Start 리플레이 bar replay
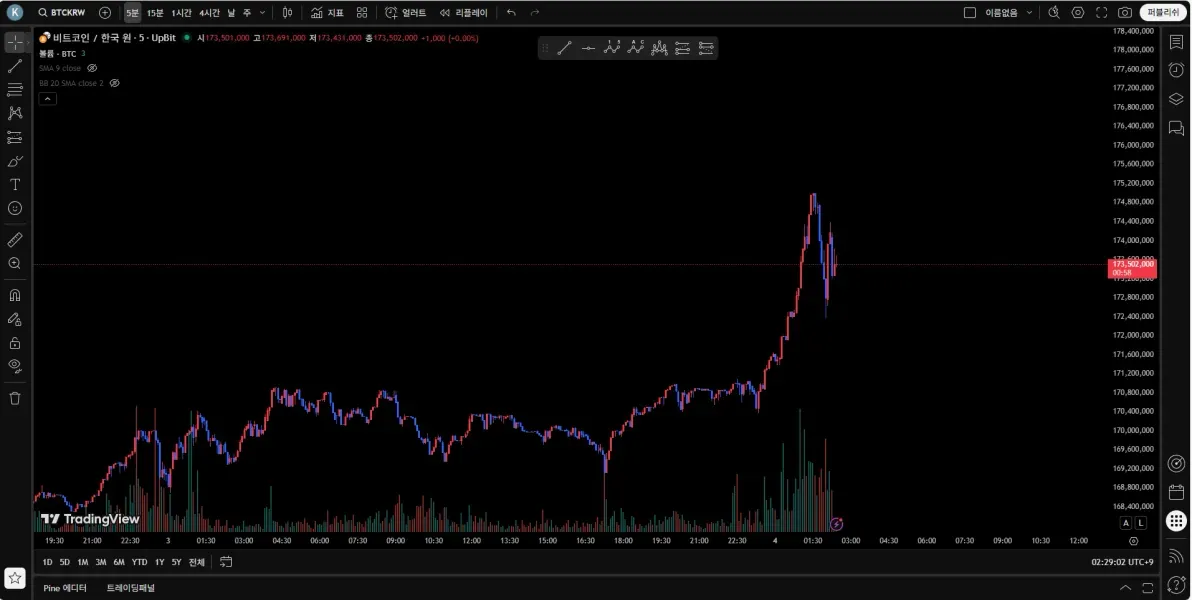Image resolution: width=1192 pixels, height=600 pixels. pyautogui.click(x=463, y=13)
